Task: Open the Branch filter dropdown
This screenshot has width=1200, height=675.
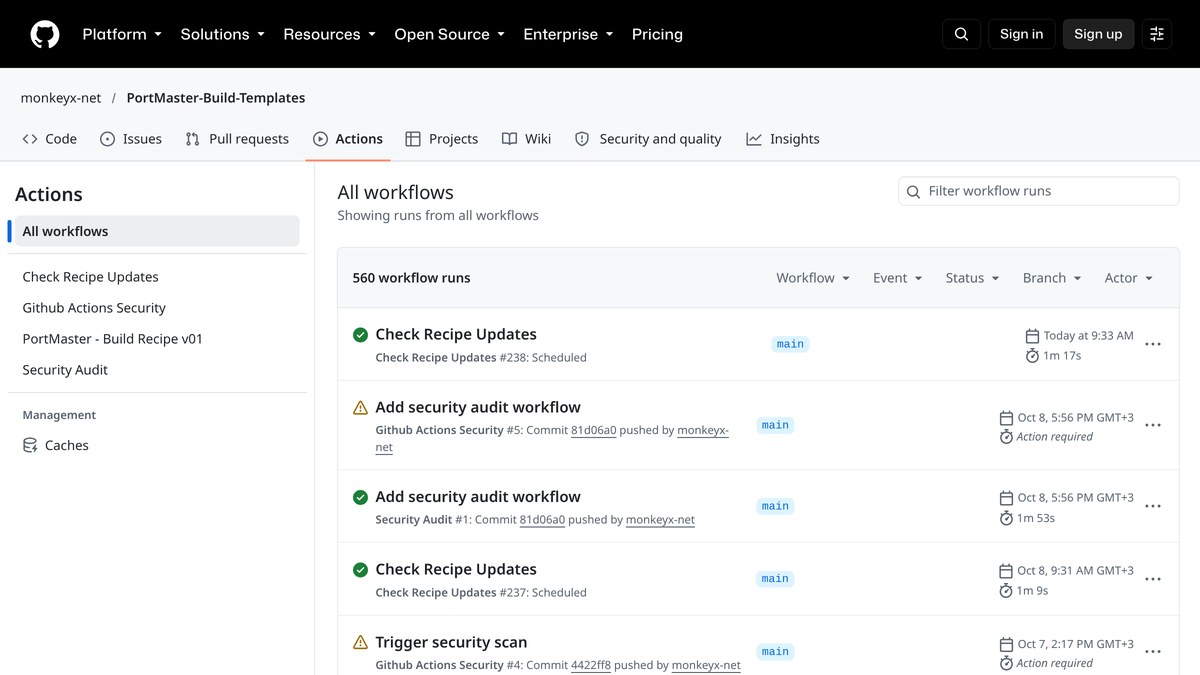Action: tap(1052, 278)
